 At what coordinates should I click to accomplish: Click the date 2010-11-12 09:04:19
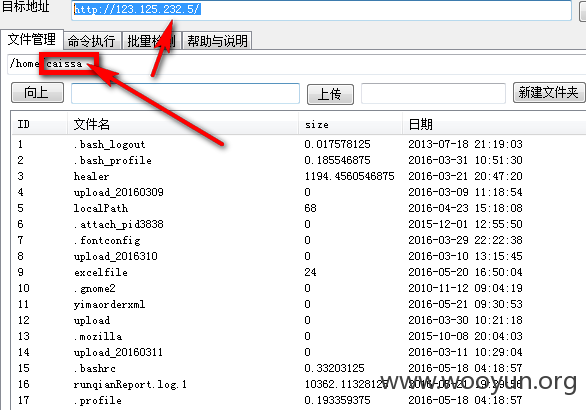pyautogui.click(x=465, y=288)
